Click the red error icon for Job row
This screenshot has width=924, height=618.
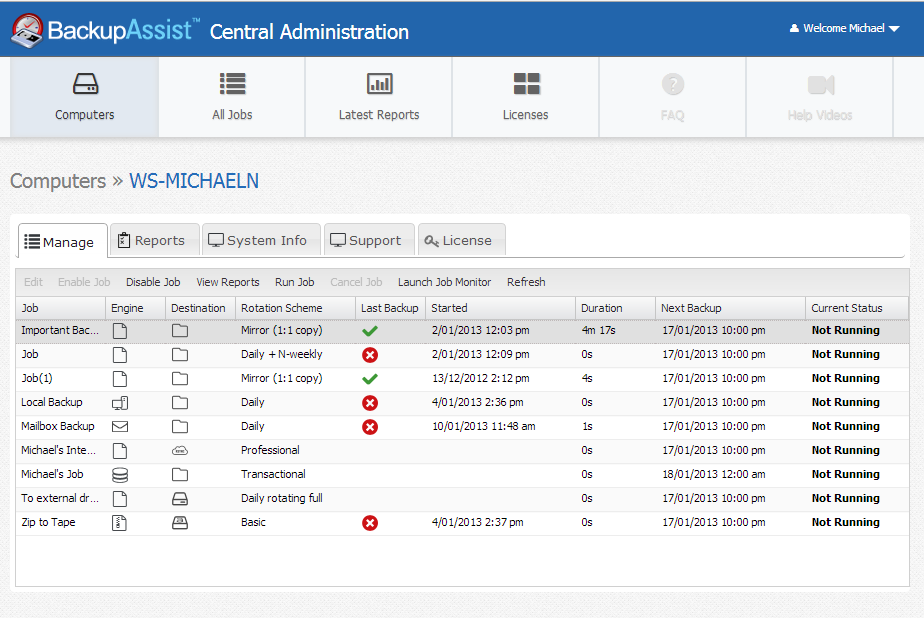[370, 355]
